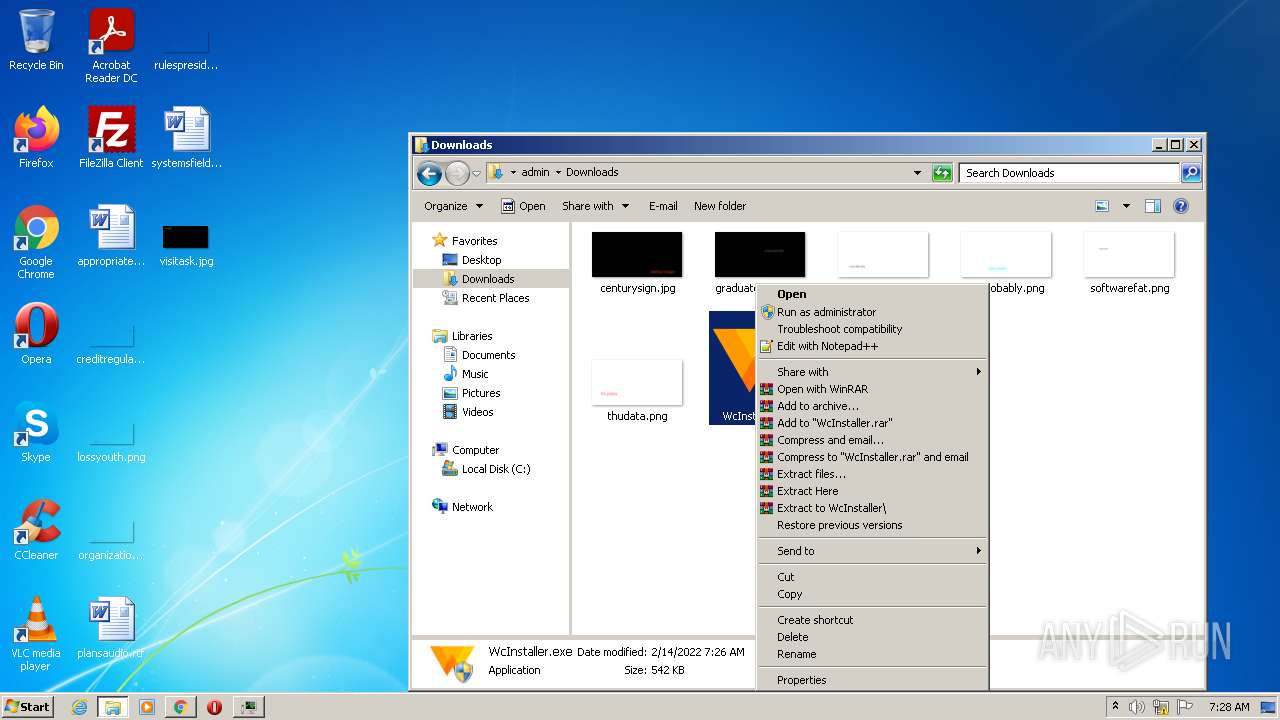Open Firefox from the desktop
This screenshot has height=720, width=1280.
[36, 137]
